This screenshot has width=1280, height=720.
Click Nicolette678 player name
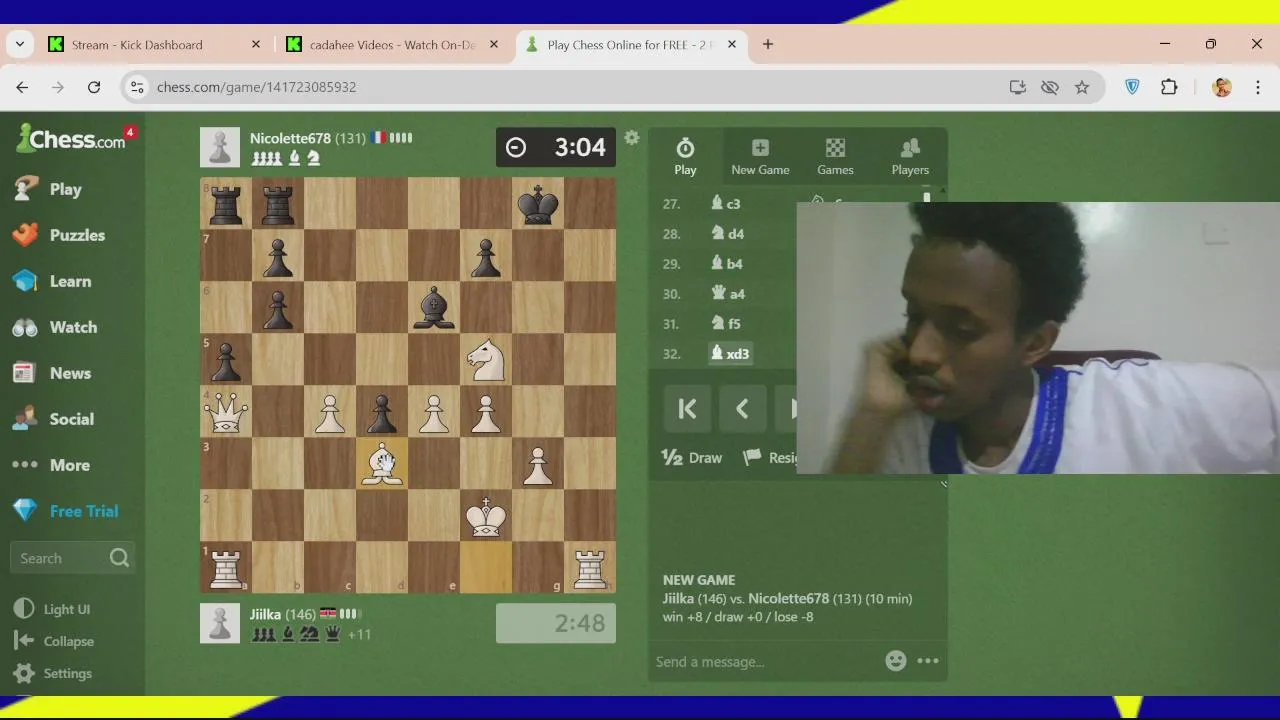(290, 138)
